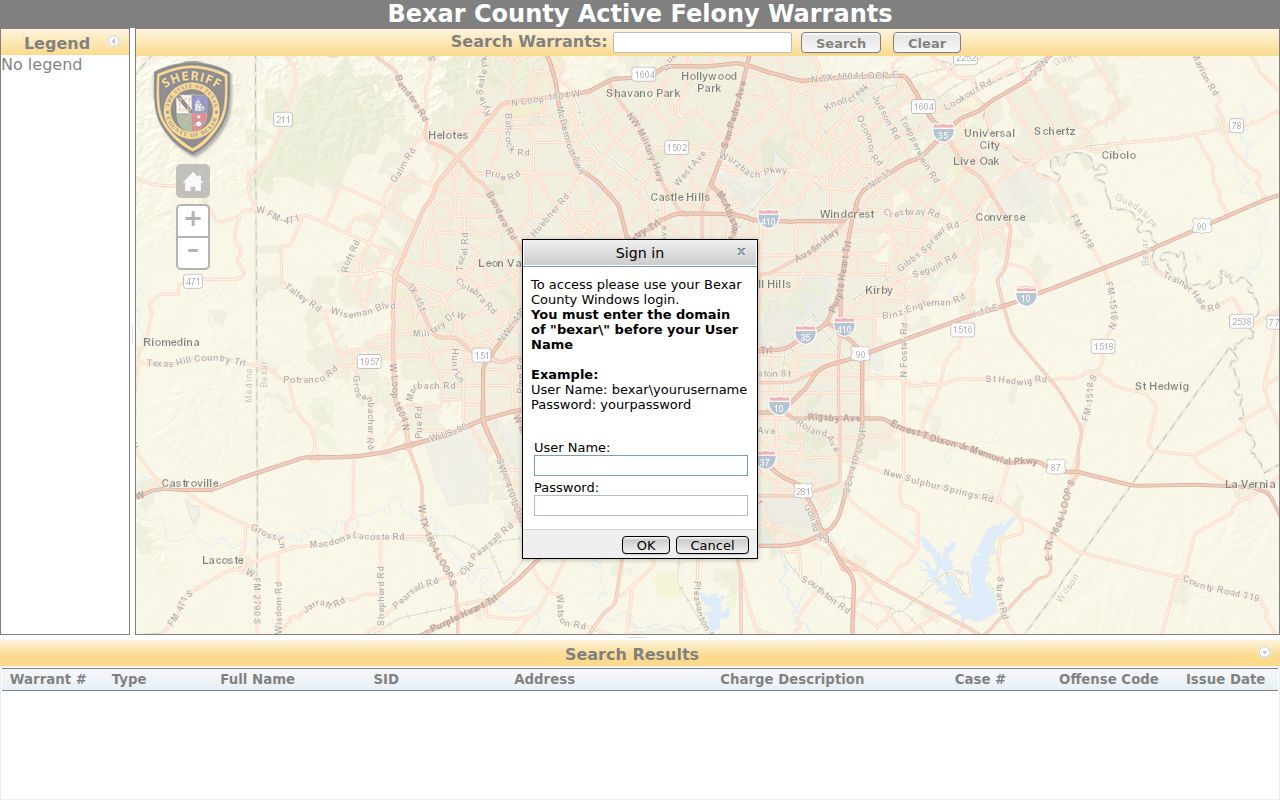This screenshot has width=1280, height=800.
Task: Click the Clear button
Action: 927,43
